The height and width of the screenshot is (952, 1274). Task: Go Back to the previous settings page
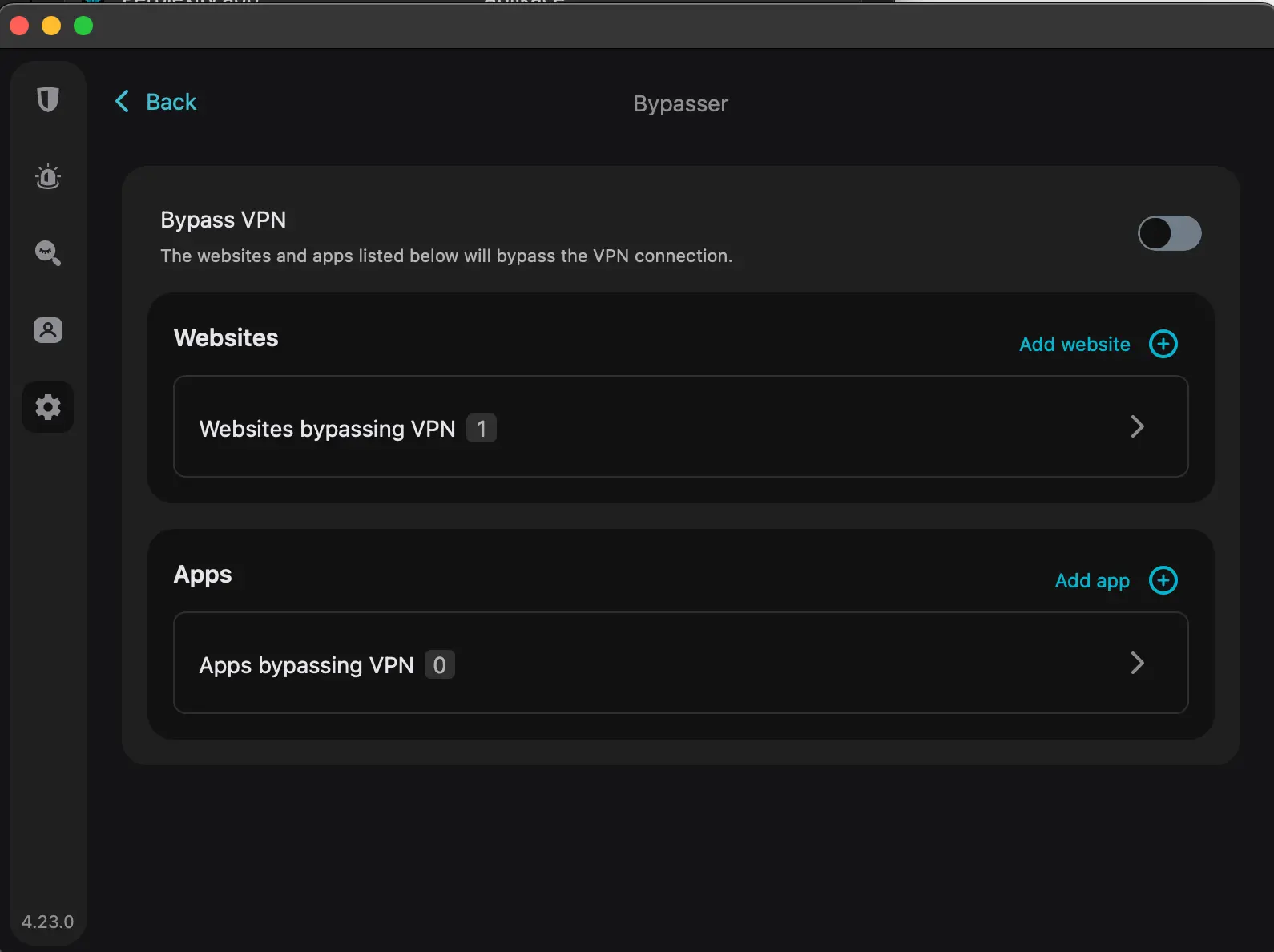pyautogui.click(x=171, y=102)
